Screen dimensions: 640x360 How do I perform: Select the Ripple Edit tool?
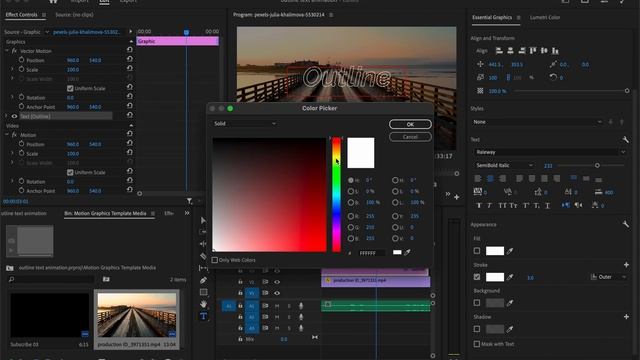(x=203, y=244)
